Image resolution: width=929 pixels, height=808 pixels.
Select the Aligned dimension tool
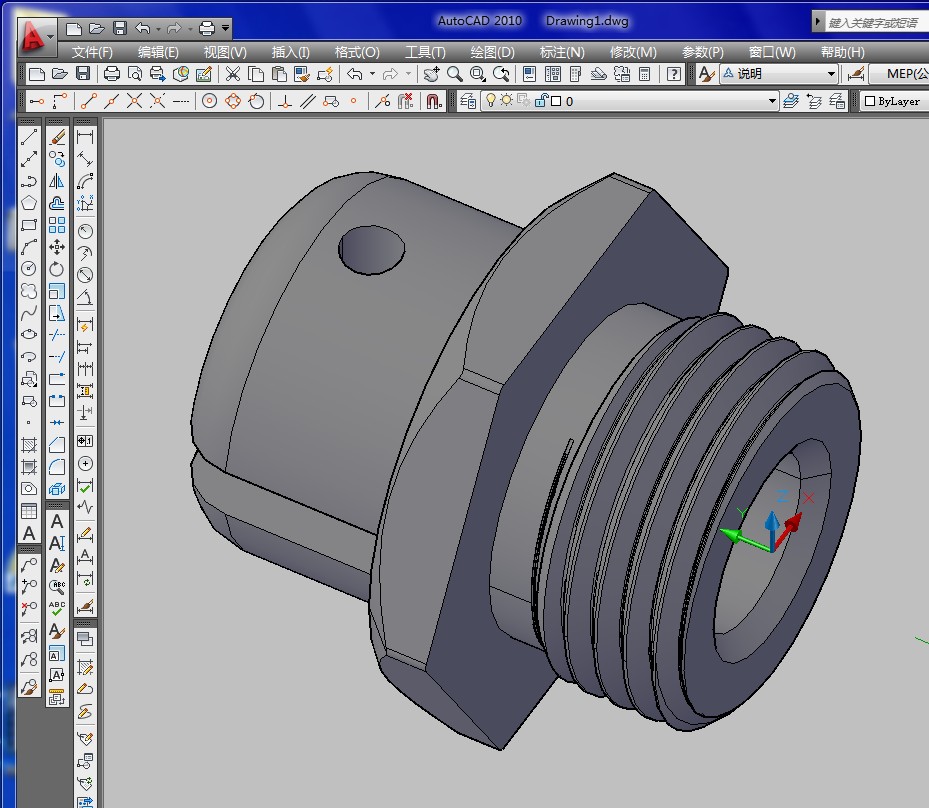tap(85, 159)
